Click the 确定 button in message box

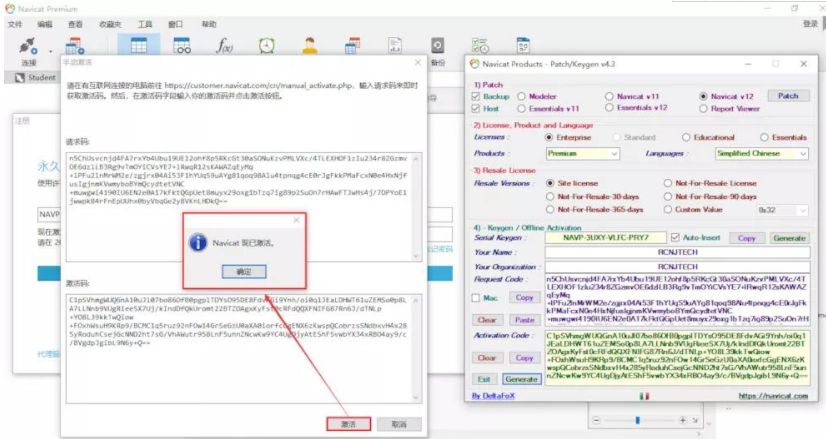pos(244,271)
